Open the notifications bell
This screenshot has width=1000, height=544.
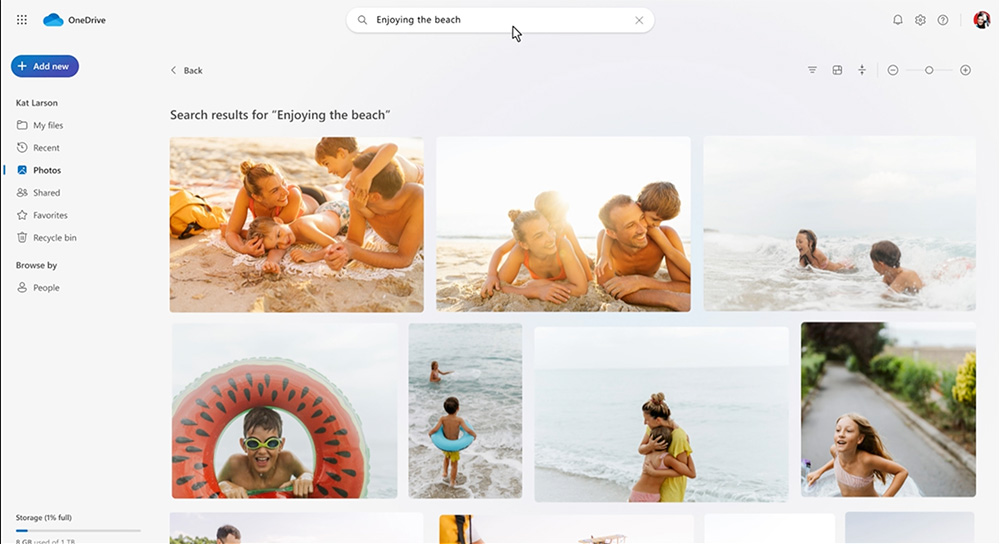point(897,20)
